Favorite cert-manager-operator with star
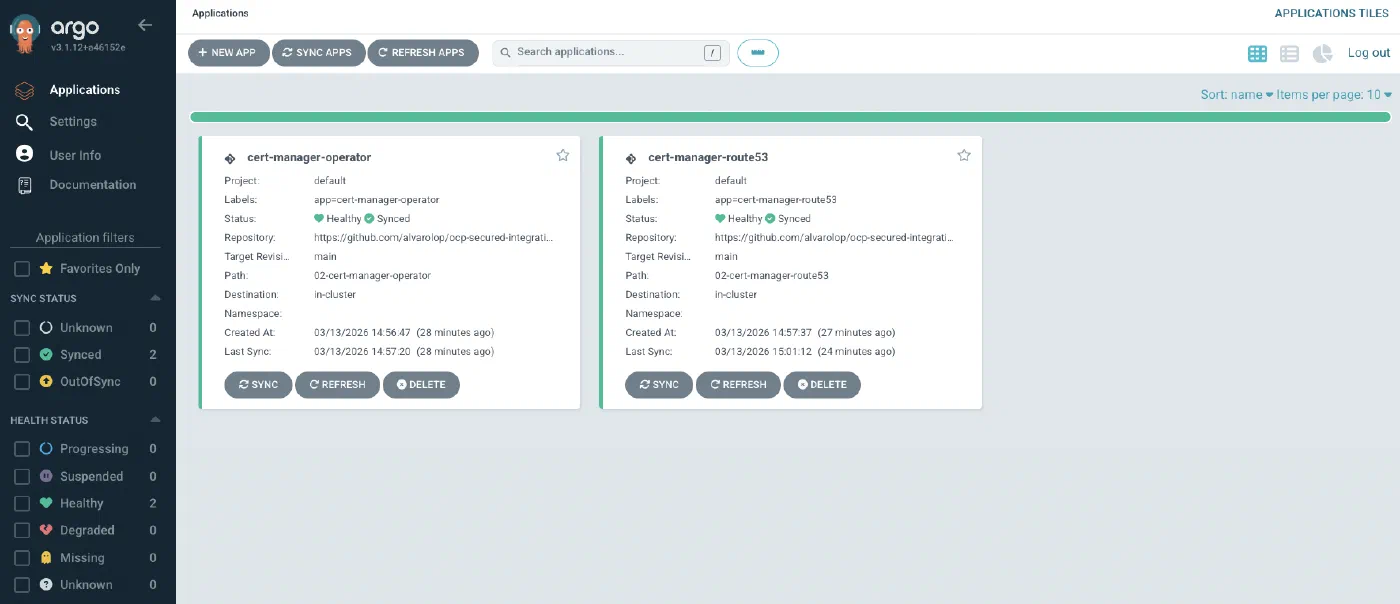The height and width of the screenshot is (604, 1400). (563, 155)
